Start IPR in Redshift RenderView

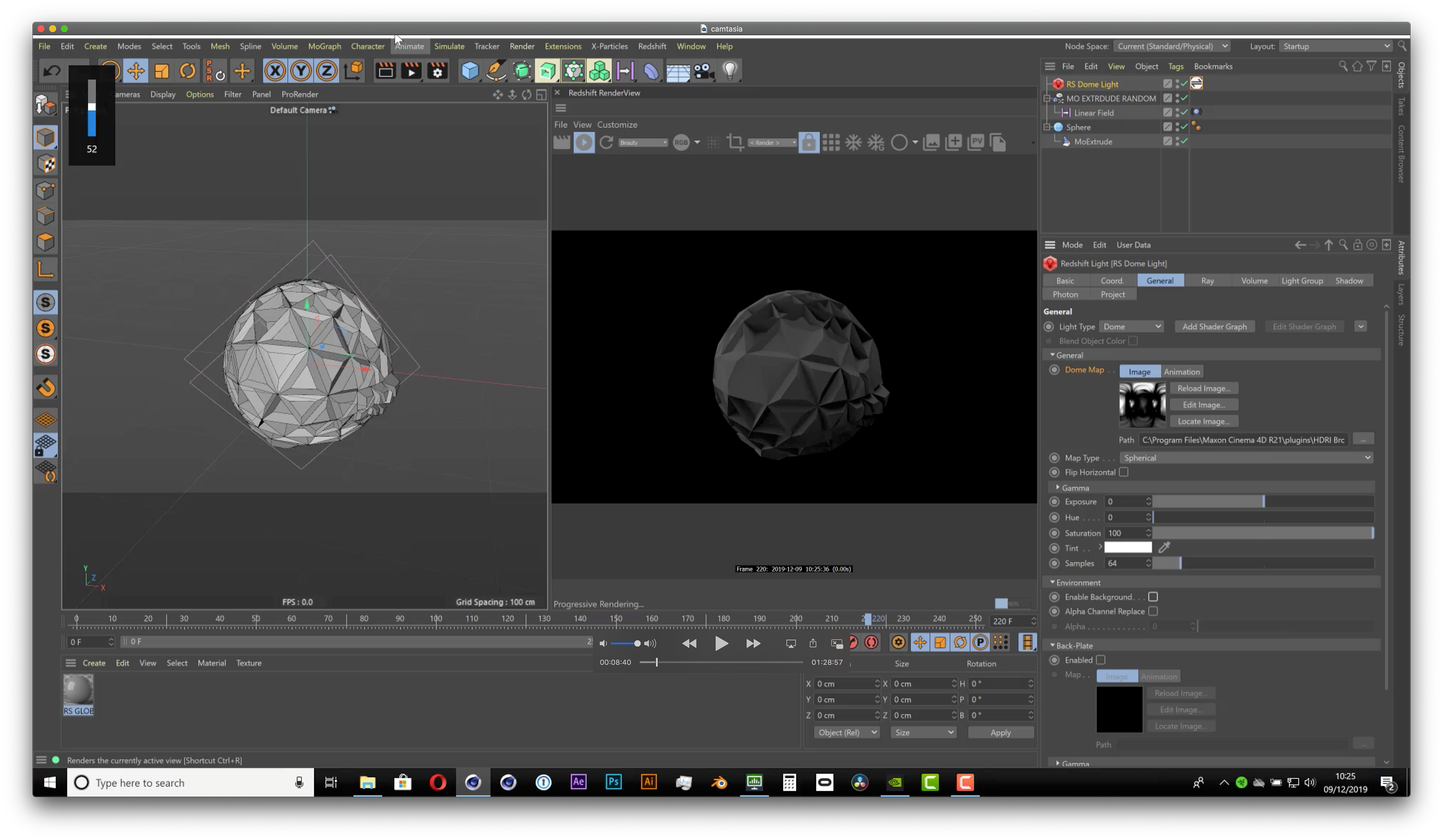pos(584,142)
